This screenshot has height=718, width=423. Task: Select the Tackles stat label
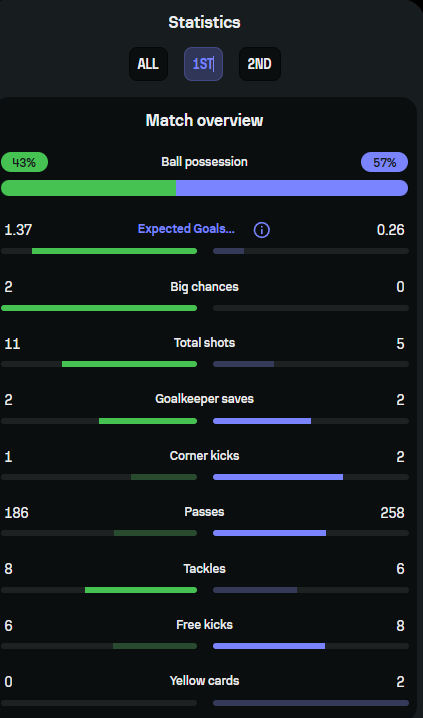pos(204,569)
